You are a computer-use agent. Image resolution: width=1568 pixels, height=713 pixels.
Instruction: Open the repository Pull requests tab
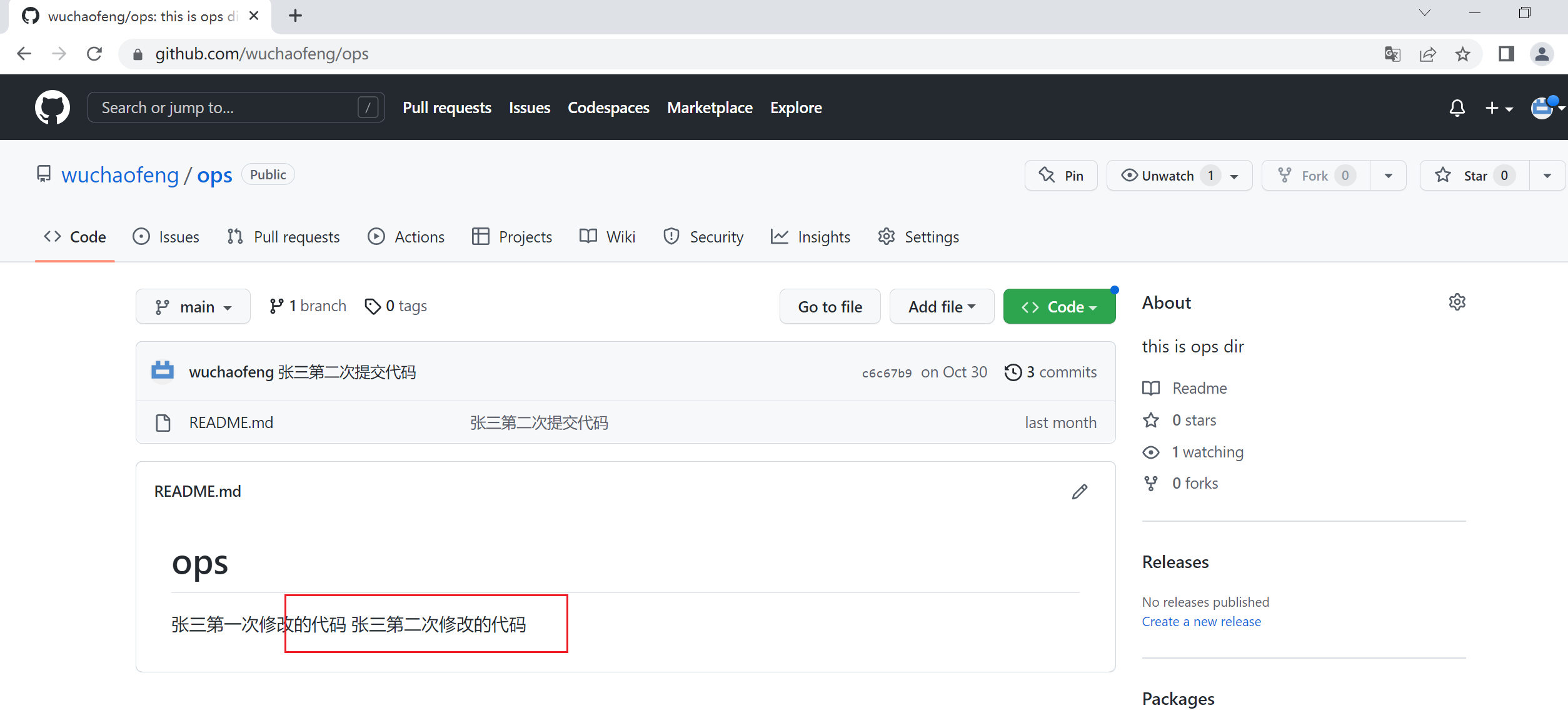(284, 237)
